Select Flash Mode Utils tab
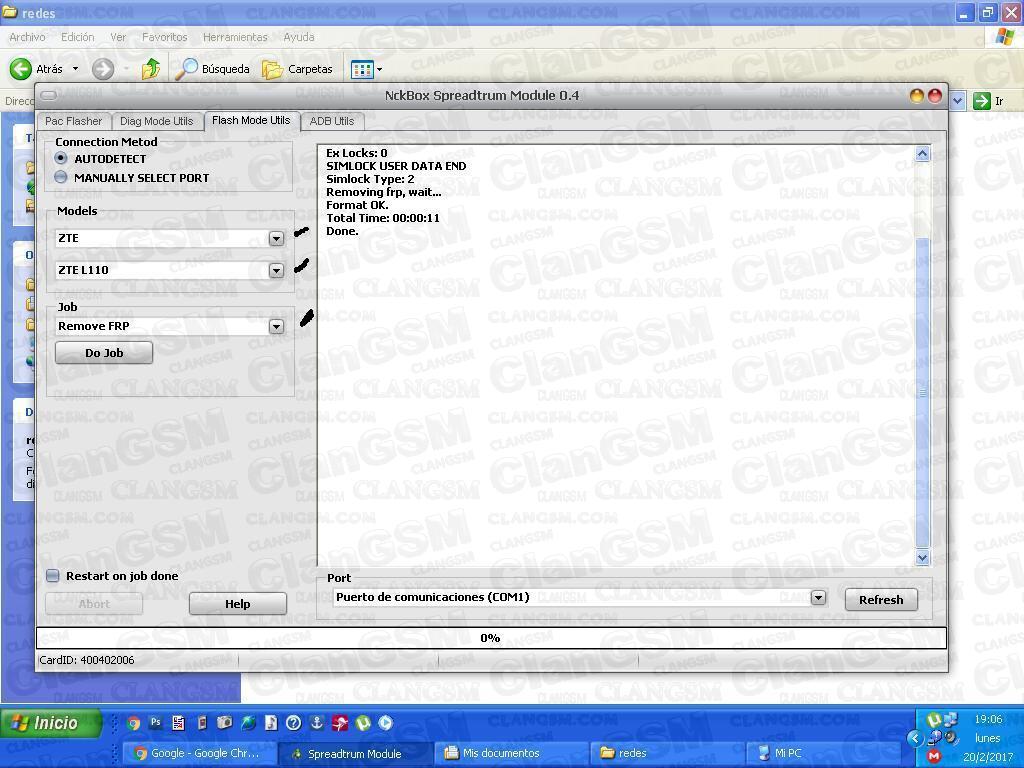Viewport: 1024px width, 768px height. point(251,120)
